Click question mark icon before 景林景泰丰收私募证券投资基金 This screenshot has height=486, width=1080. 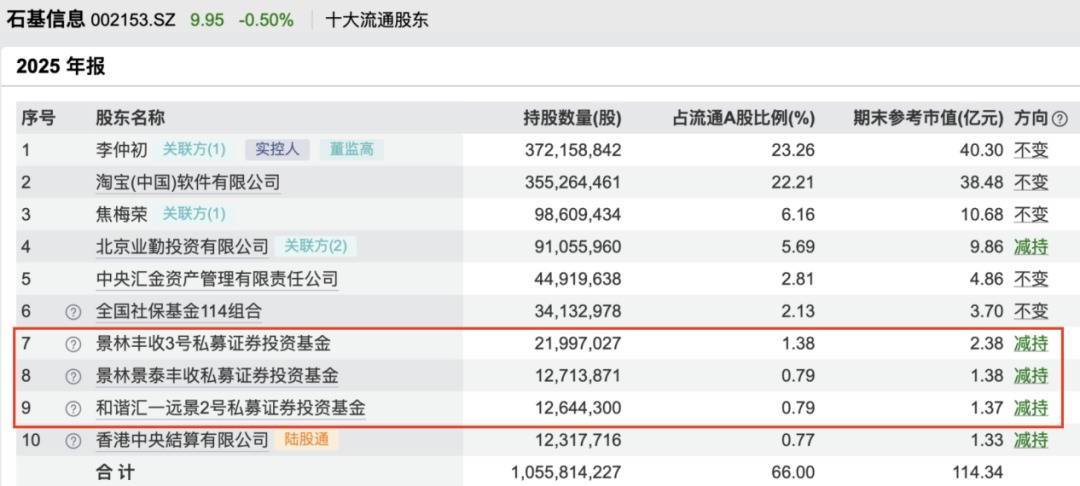(x=72, y=376)
